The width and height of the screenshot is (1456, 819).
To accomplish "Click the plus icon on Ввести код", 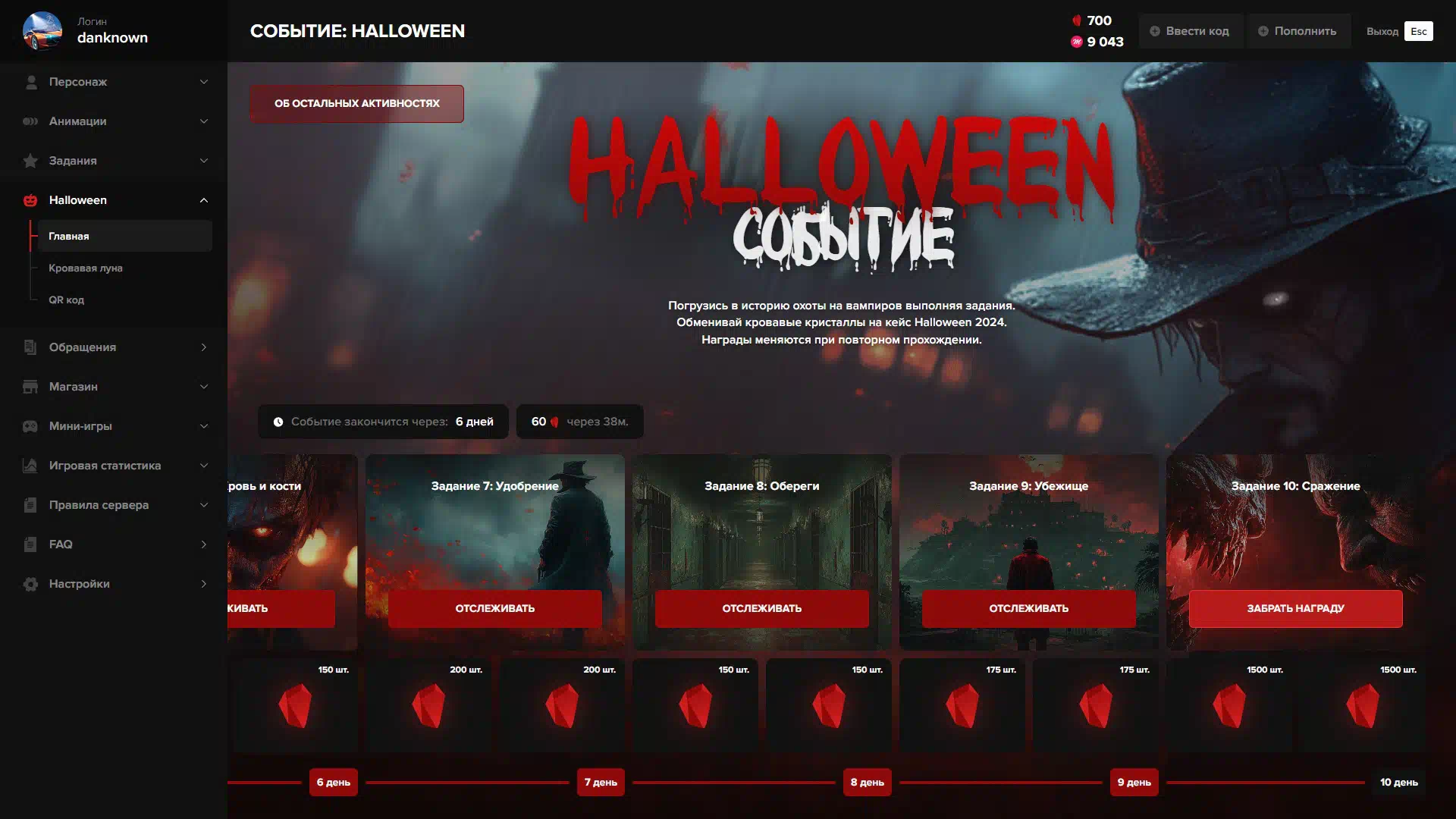I will tap(1155, 31).
